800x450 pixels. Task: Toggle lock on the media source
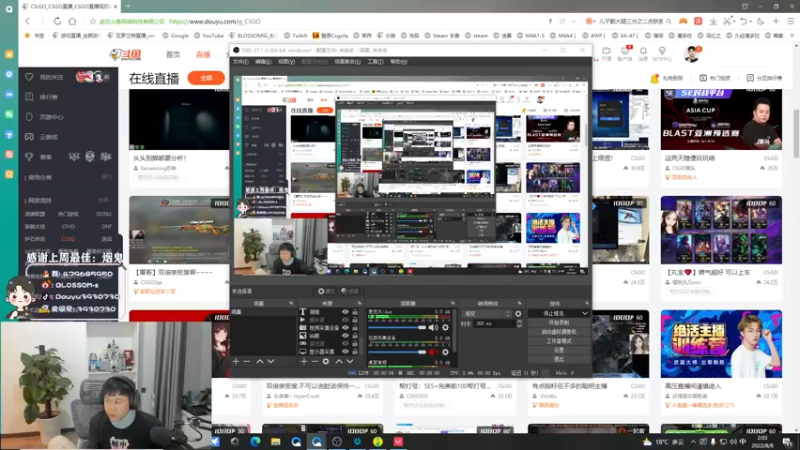(x=355, y=320)
